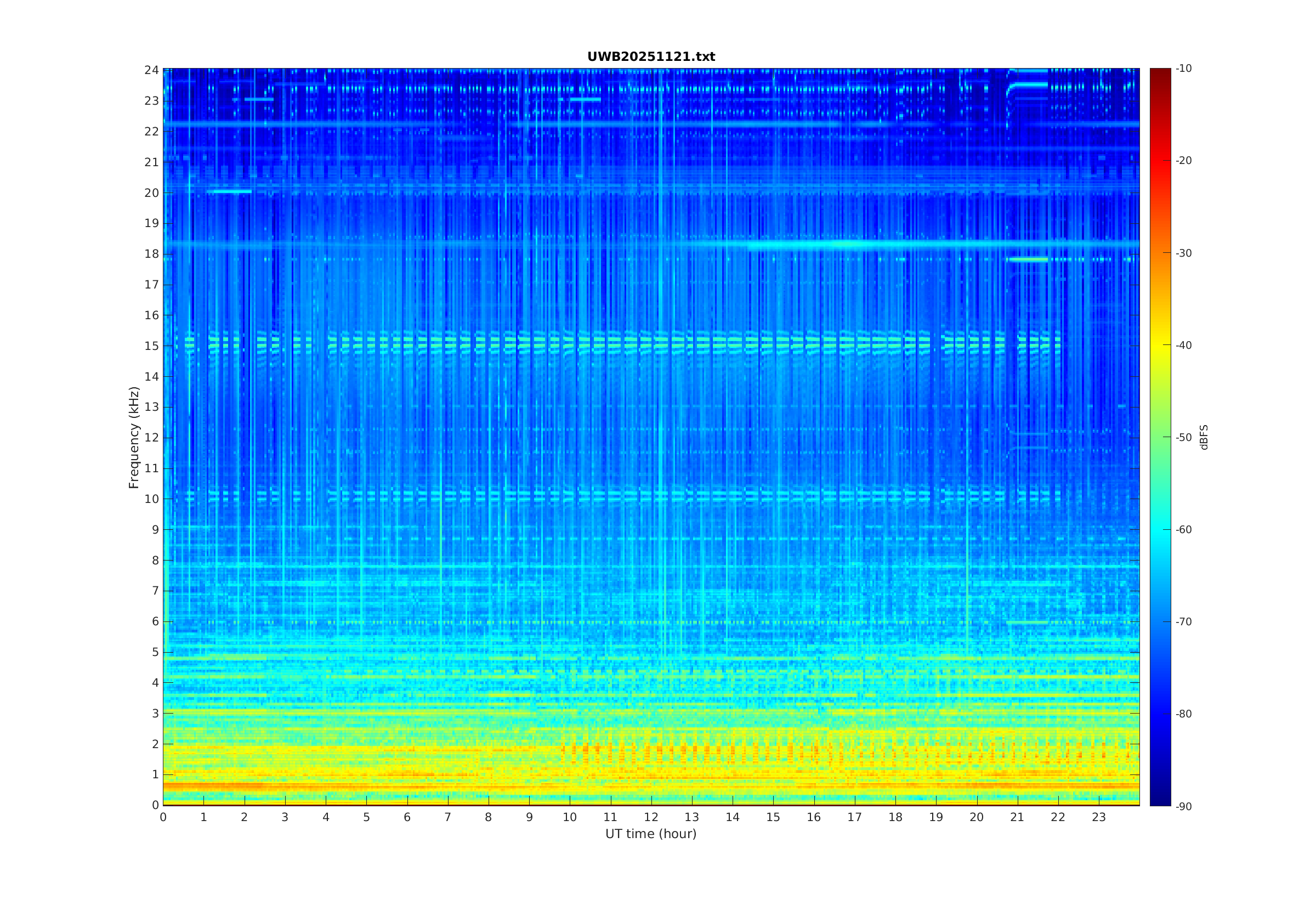The image size is (1316, 905).
Task: Click the 24 kHz y-axis tick label
Action: tap(151, 70)
